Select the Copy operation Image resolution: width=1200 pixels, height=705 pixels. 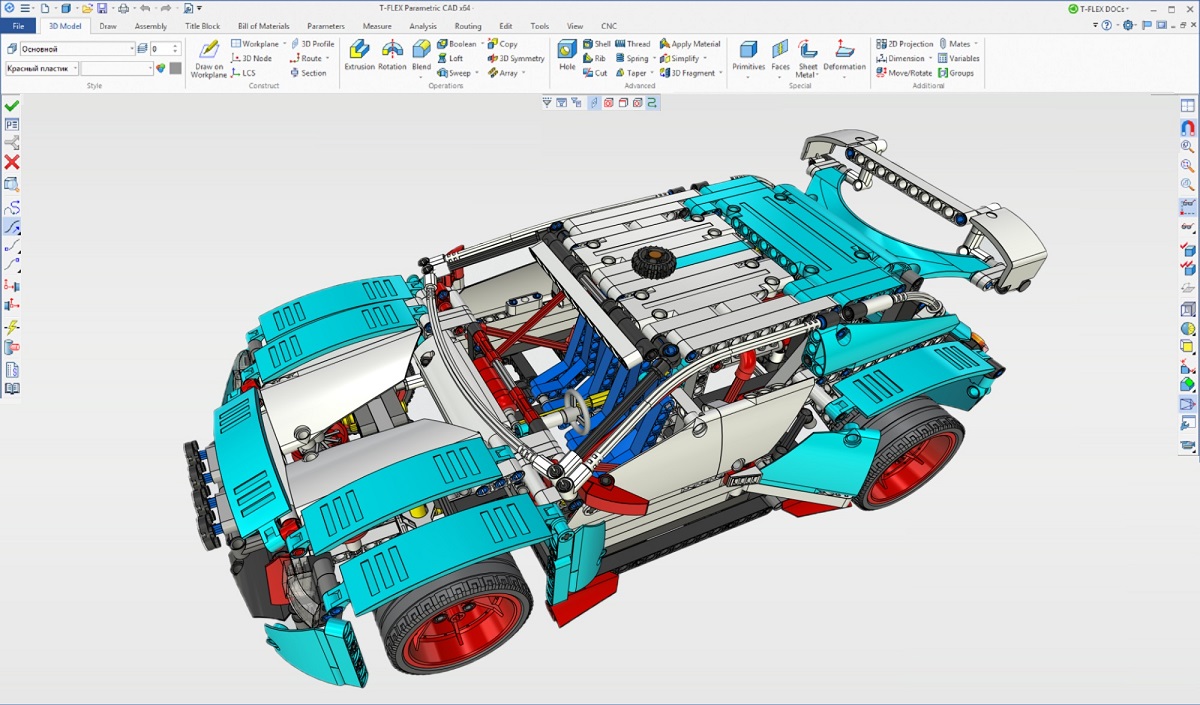tap(503, 44)
